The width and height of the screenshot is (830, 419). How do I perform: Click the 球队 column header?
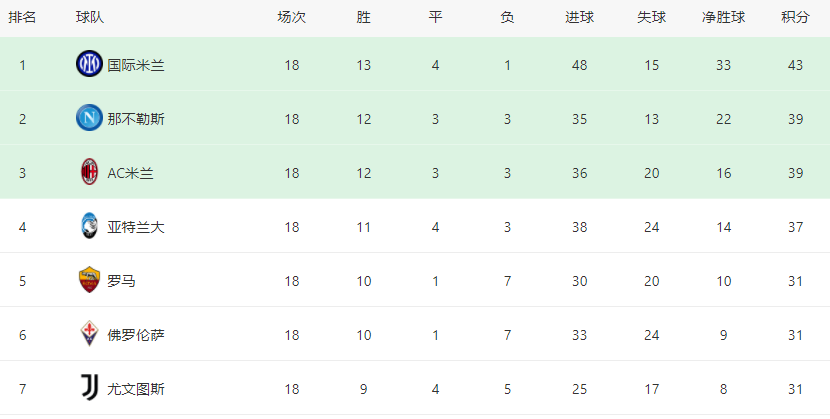point(89,17)
